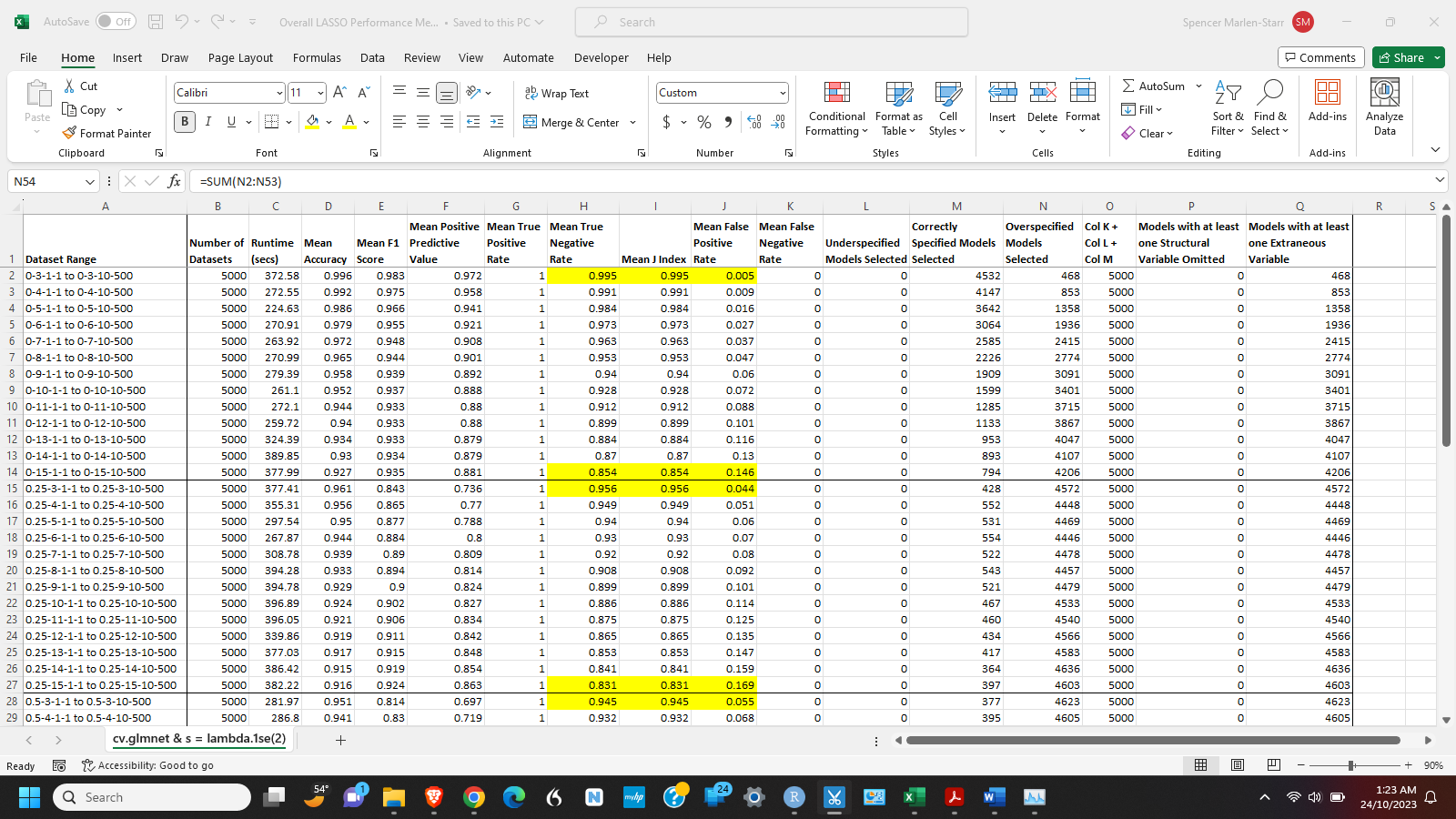The height and width of the screenshot is (819, 1456).
Task: Click the Decrease Decimal icon
Action: click(x=778, y=122)
